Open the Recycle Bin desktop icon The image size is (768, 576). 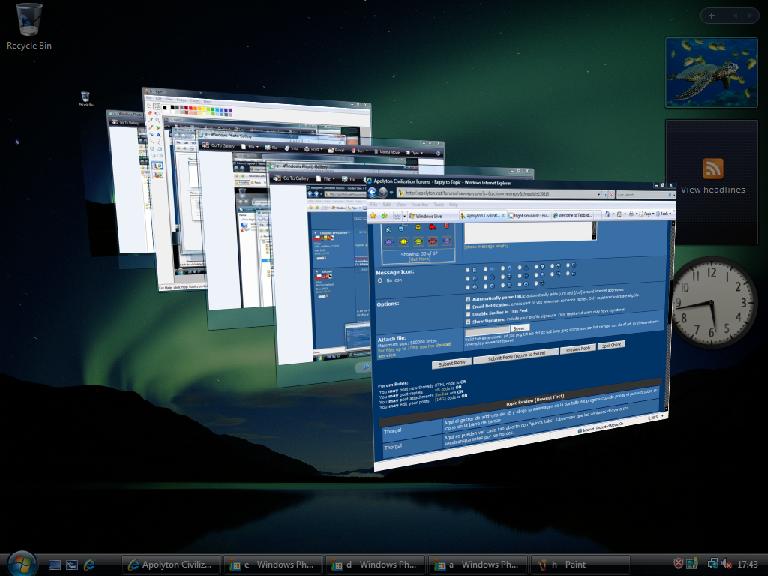tap(29, 20)
